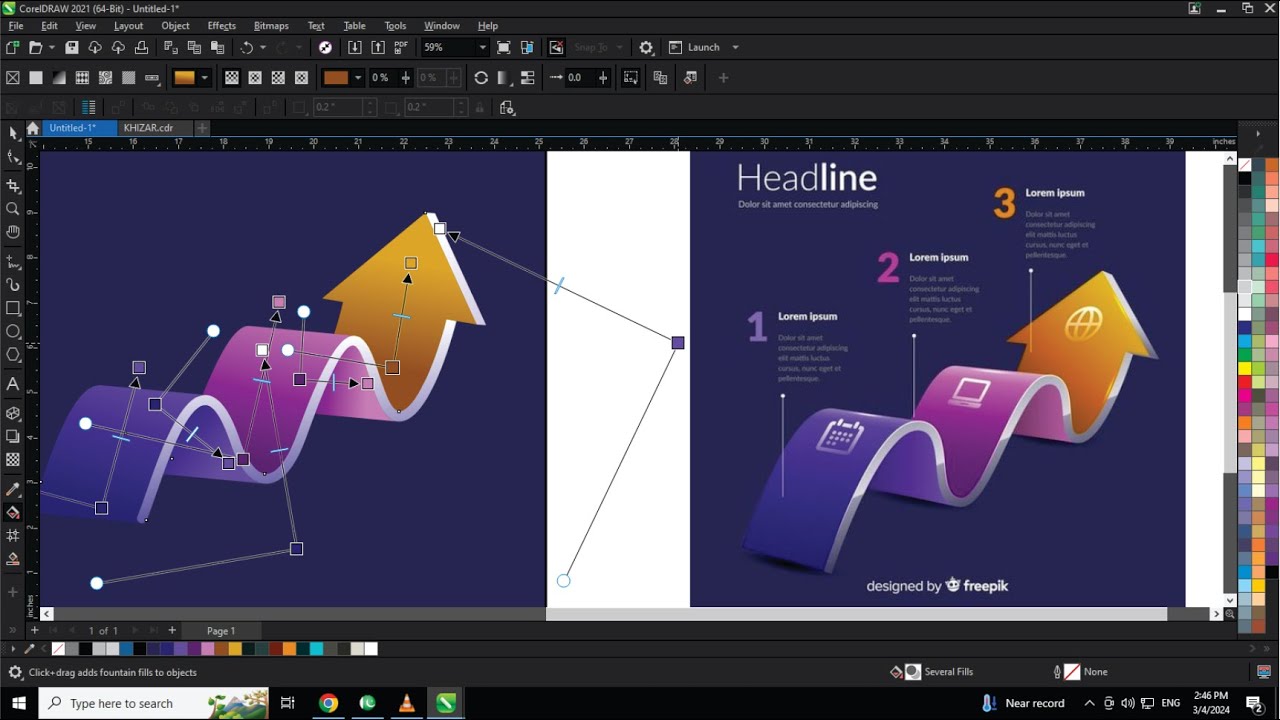The height and width of the screenshot is (720, 1280).
Task: Click the Import icon
Action: tap(355, 47)
